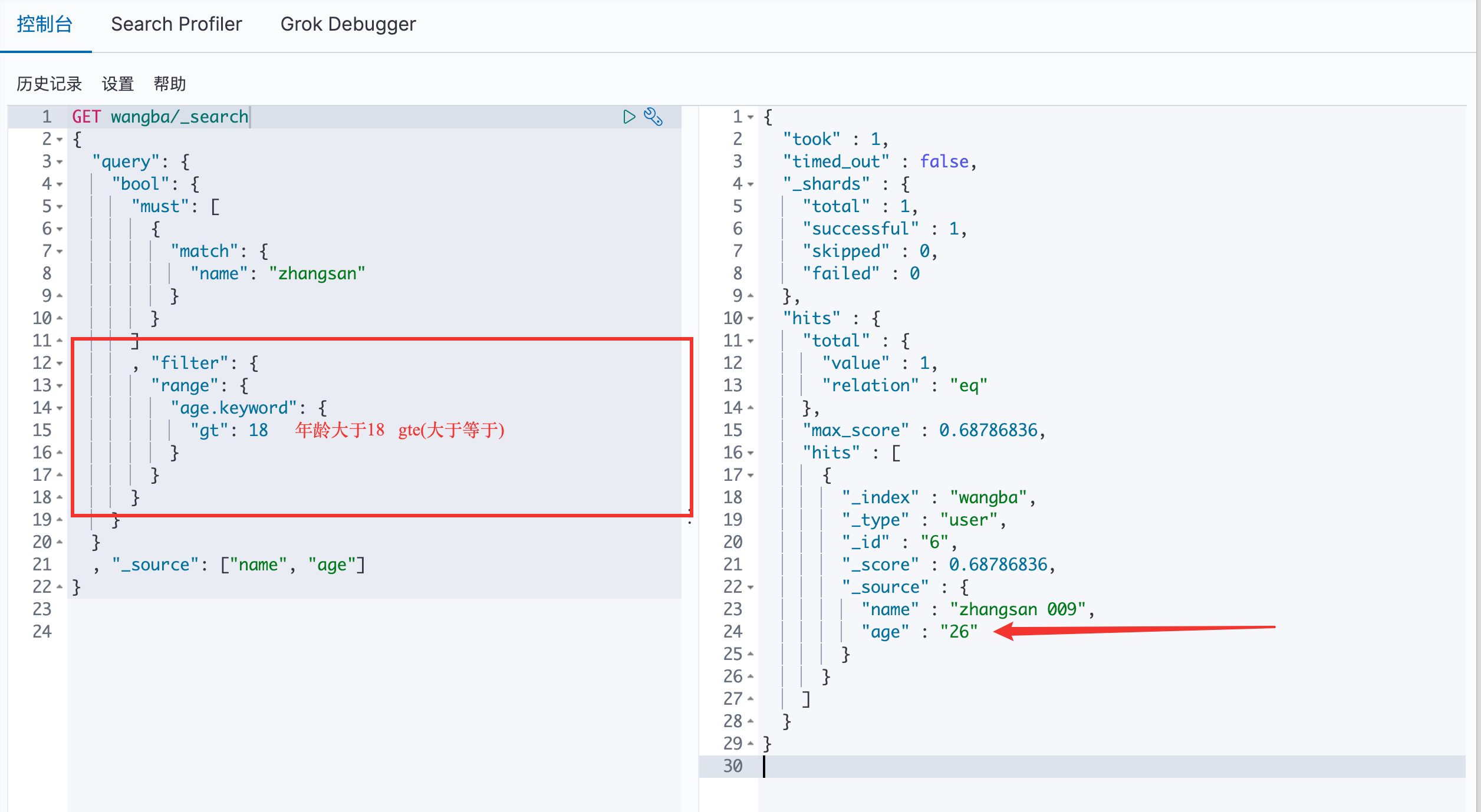Viewport: 1481px width, 812px height.
Task: Switch to the Search Profiler tab
Action: pos(176,24)
